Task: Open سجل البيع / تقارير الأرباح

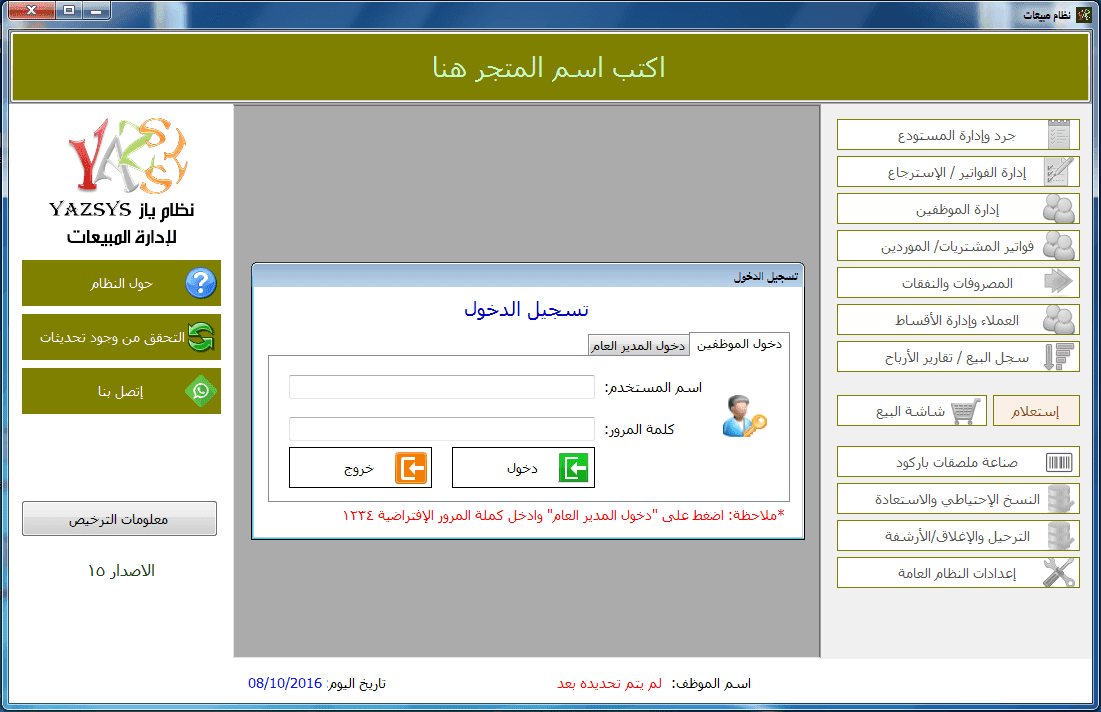Action: (958, 357)
